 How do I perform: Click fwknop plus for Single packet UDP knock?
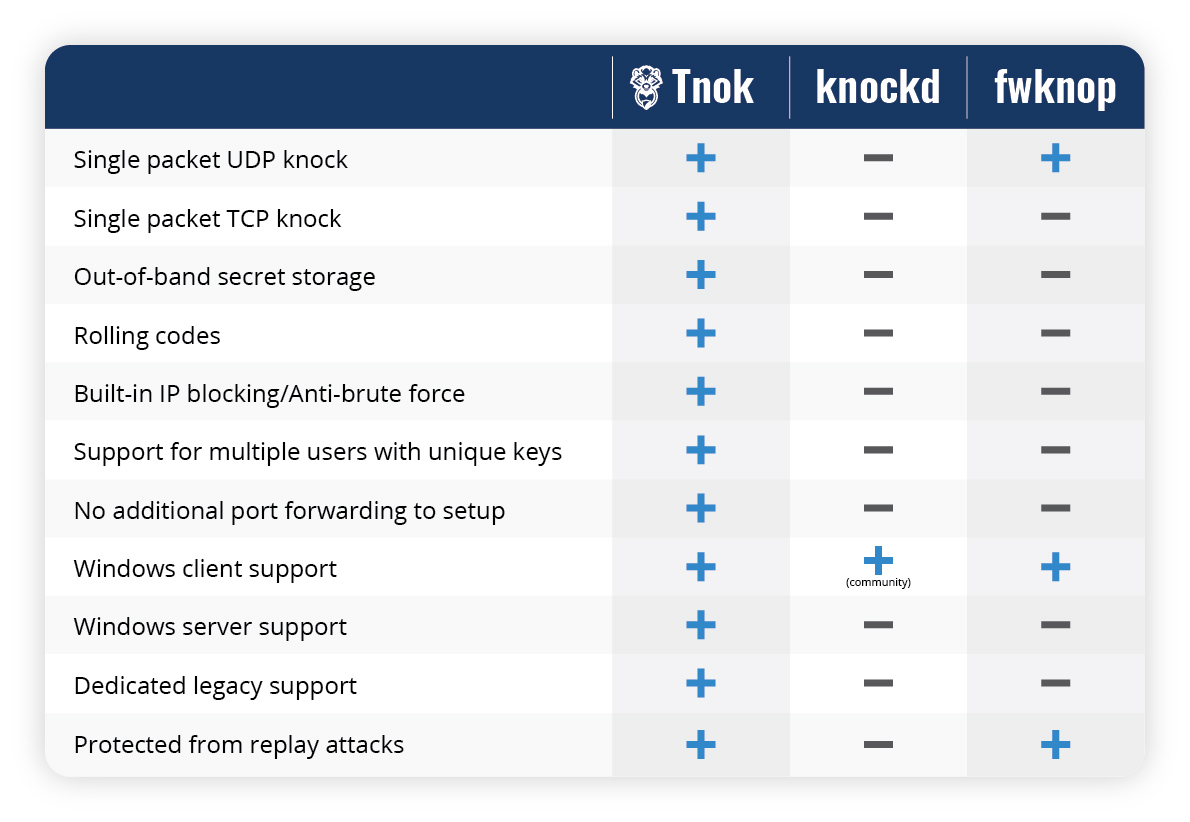coord(1055,158)
